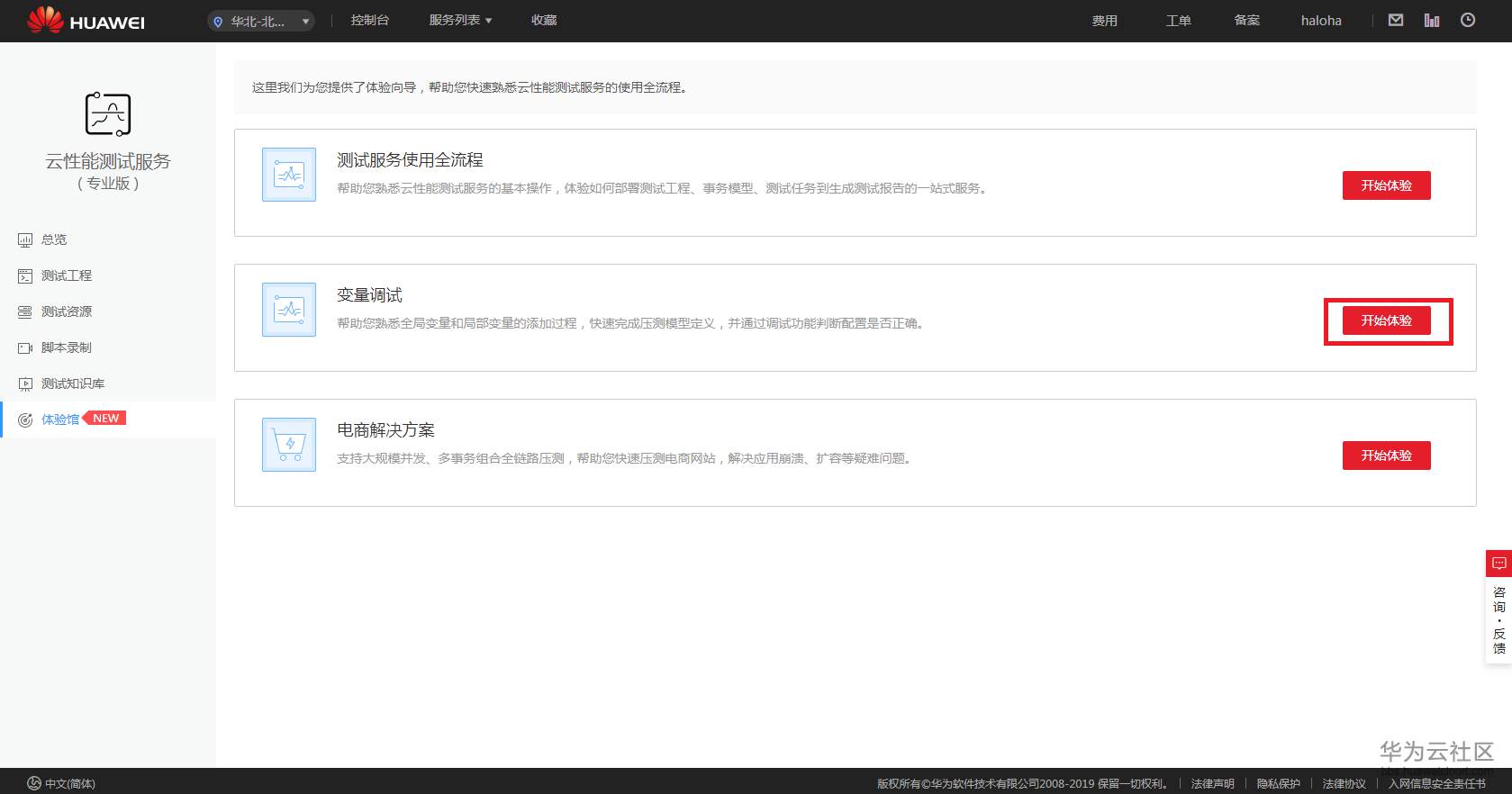Click the 测试服务使用全流程 card icon
Image resolution: width=1512 pixels, height=794 pixels.
point(289,175)
